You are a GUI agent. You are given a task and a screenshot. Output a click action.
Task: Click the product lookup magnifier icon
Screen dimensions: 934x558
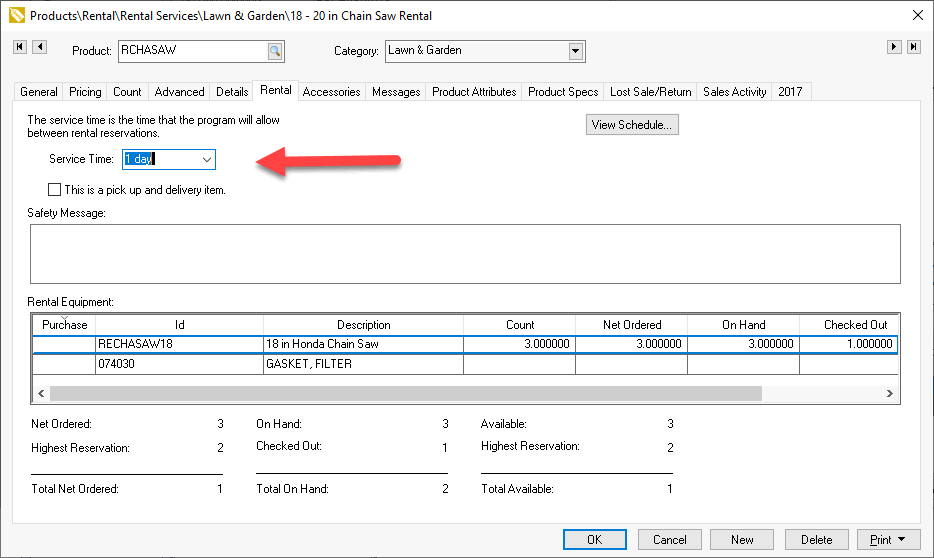click(274, 51)
